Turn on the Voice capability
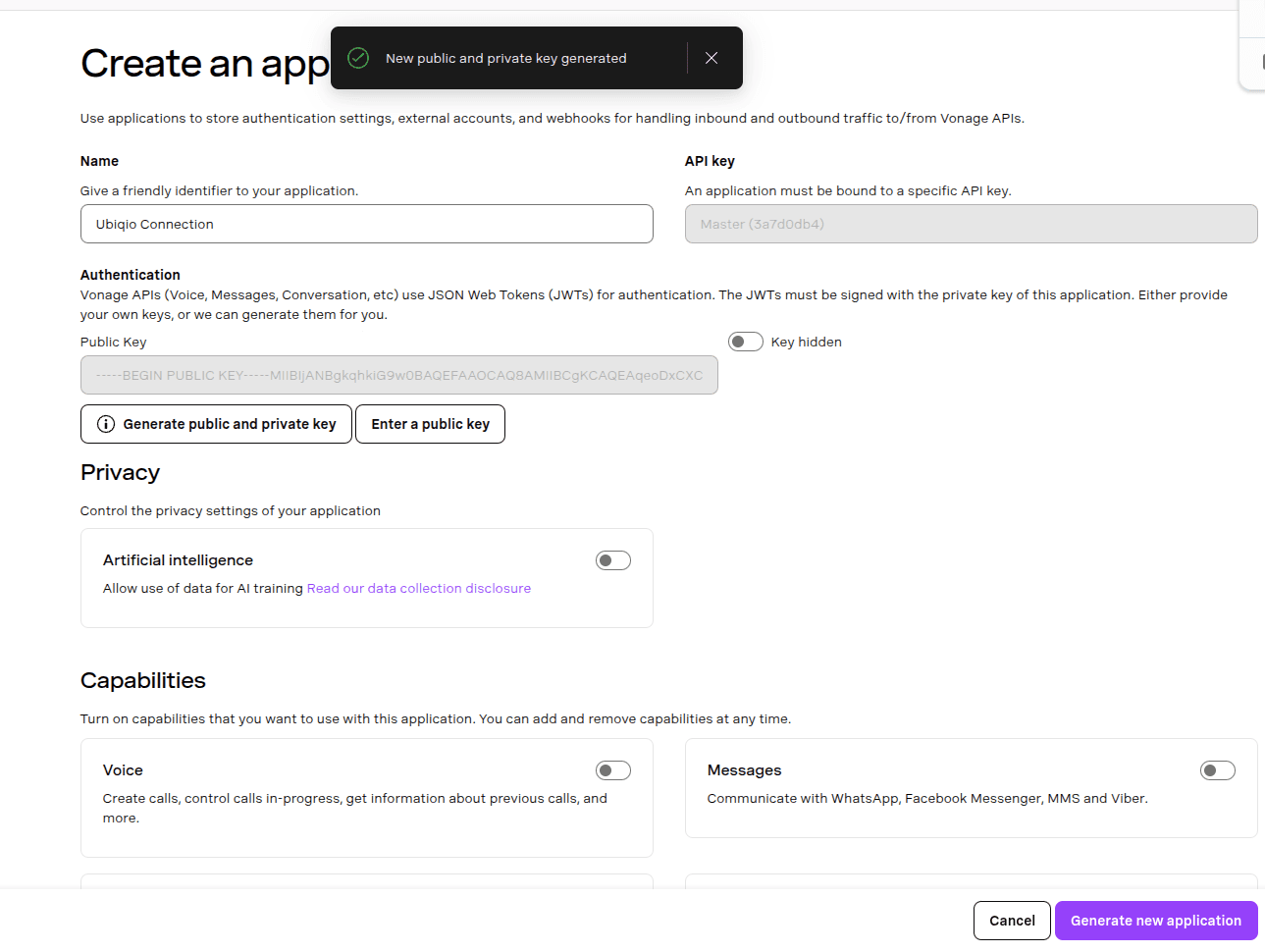This screenshot has height=952, width=1265. [613, 770]
